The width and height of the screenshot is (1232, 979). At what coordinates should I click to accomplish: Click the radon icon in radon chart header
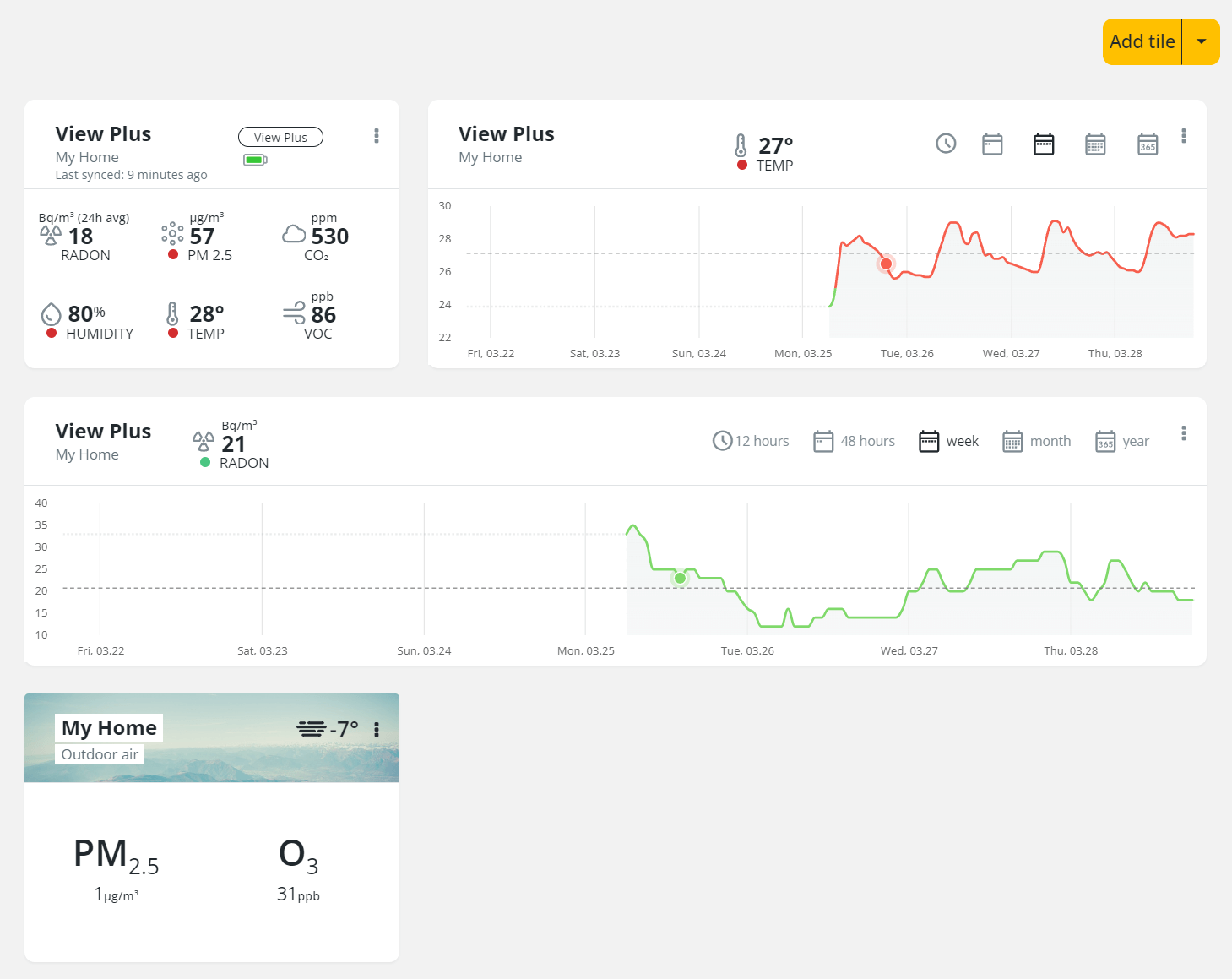click(204, 441)
